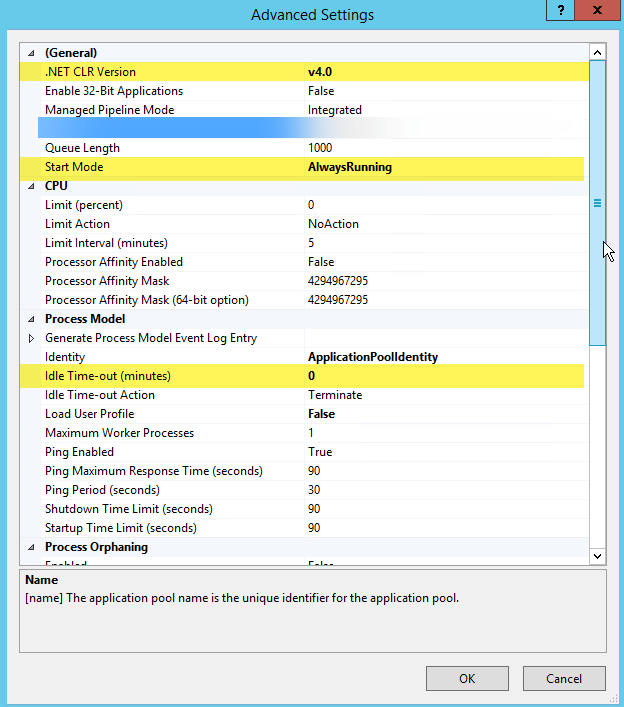Select the v4.0 value
624x707 pixels.
tap(320, 72)
